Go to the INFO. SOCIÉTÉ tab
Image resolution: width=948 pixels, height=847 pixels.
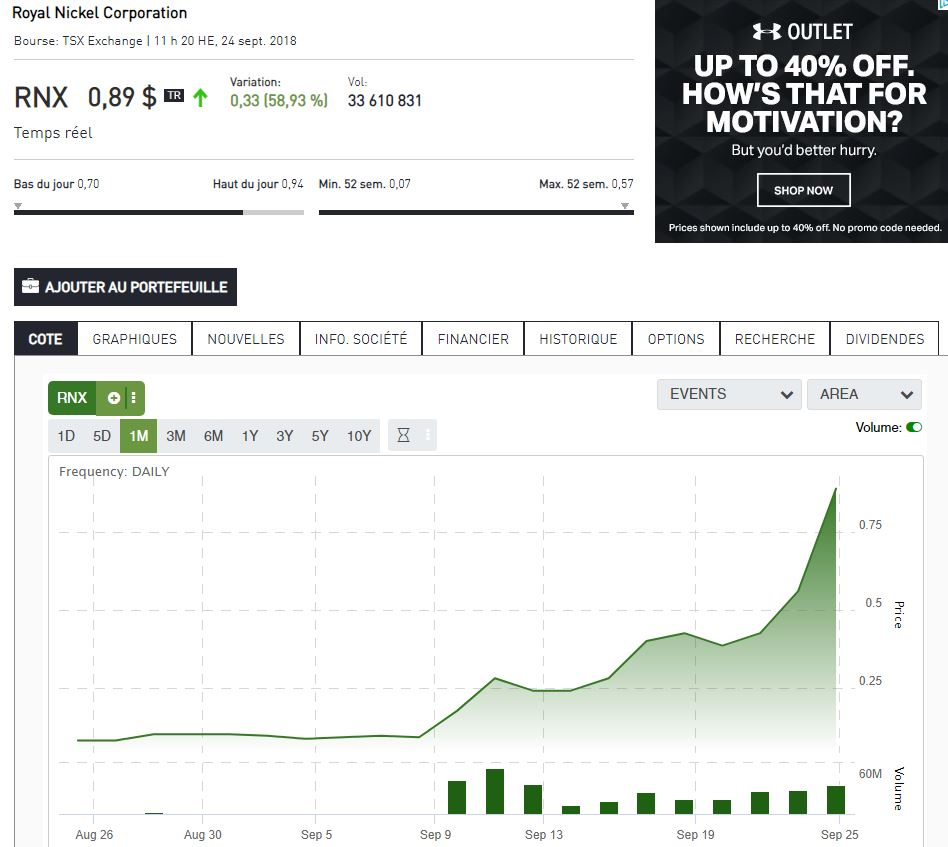coord(361,339)
